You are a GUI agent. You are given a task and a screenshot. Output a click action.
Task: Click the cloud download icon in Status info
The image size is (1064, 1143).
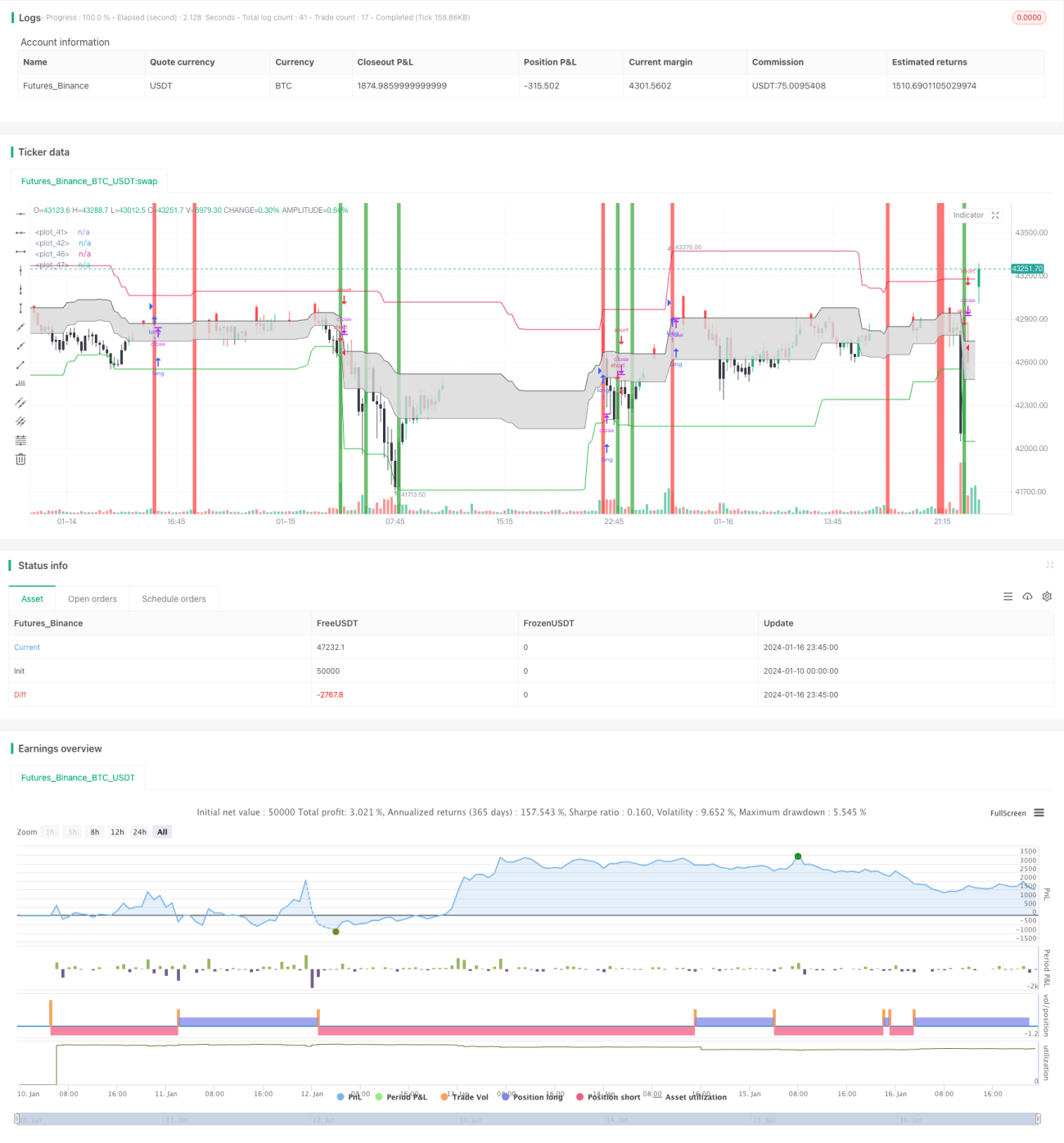tap(1027, 597)
